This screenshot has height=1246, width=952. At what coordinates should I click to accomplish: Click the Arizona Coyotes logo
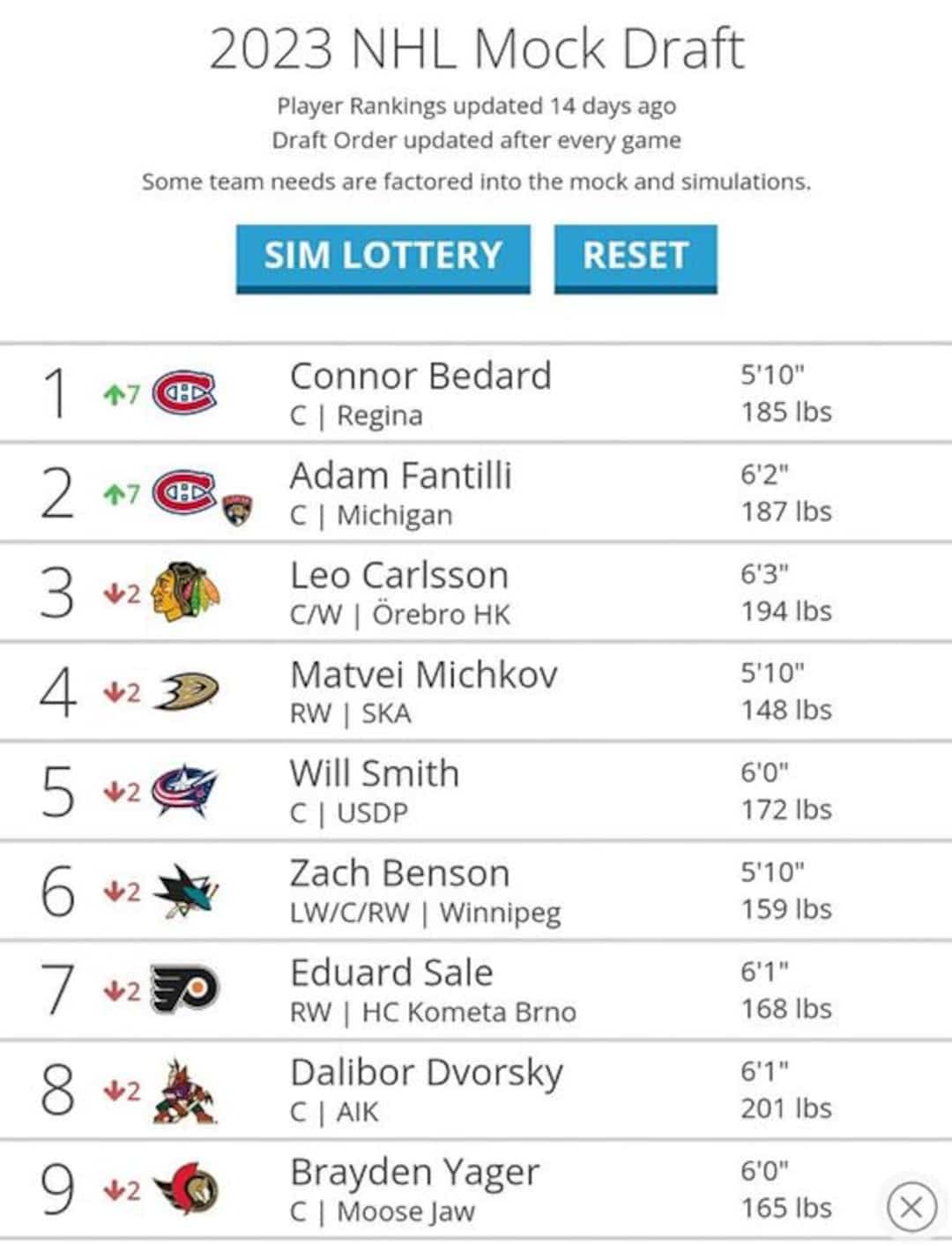(184, 1091)
